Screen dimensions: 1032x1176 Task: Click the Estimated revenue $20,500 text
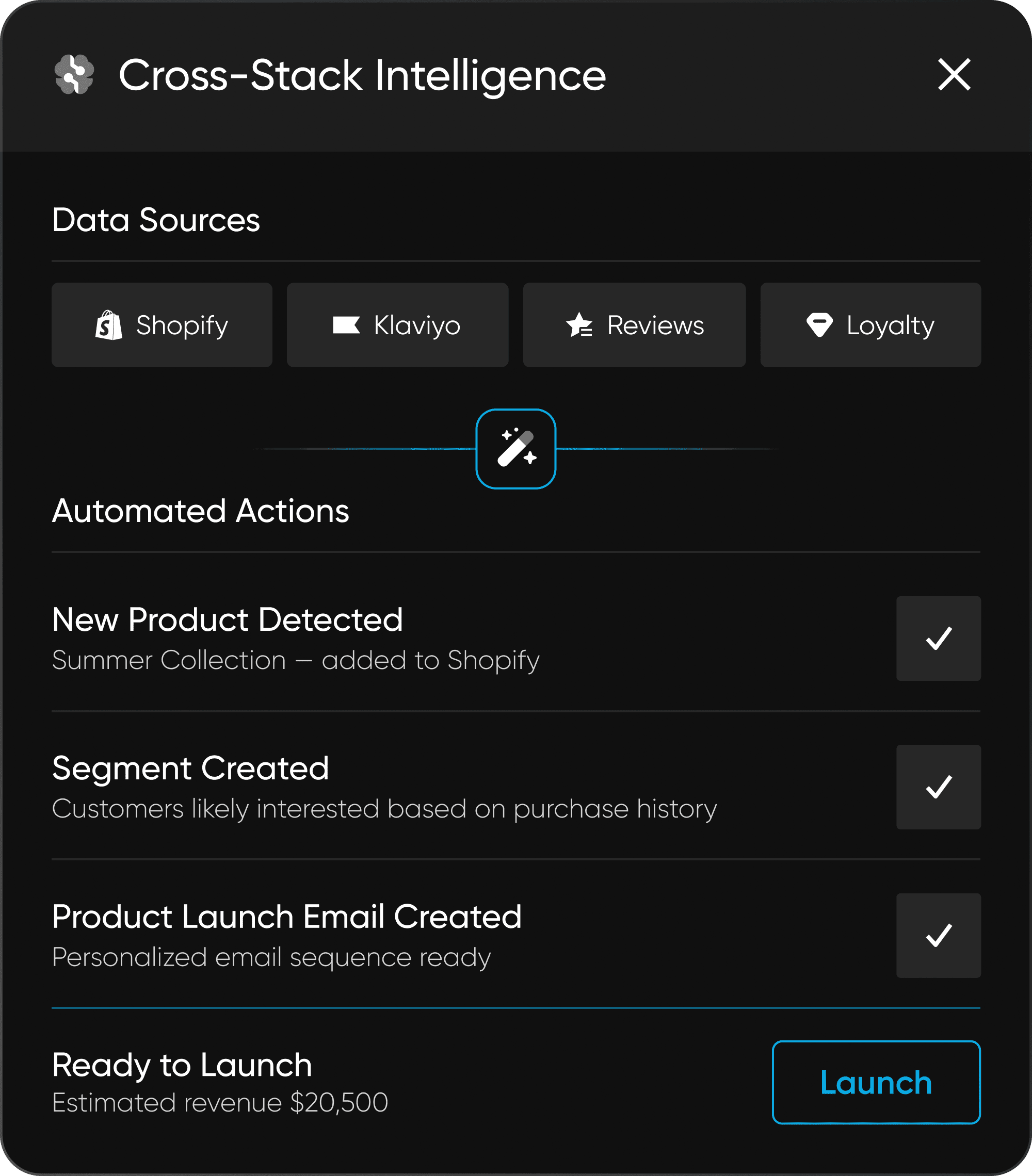(220, 1103)
